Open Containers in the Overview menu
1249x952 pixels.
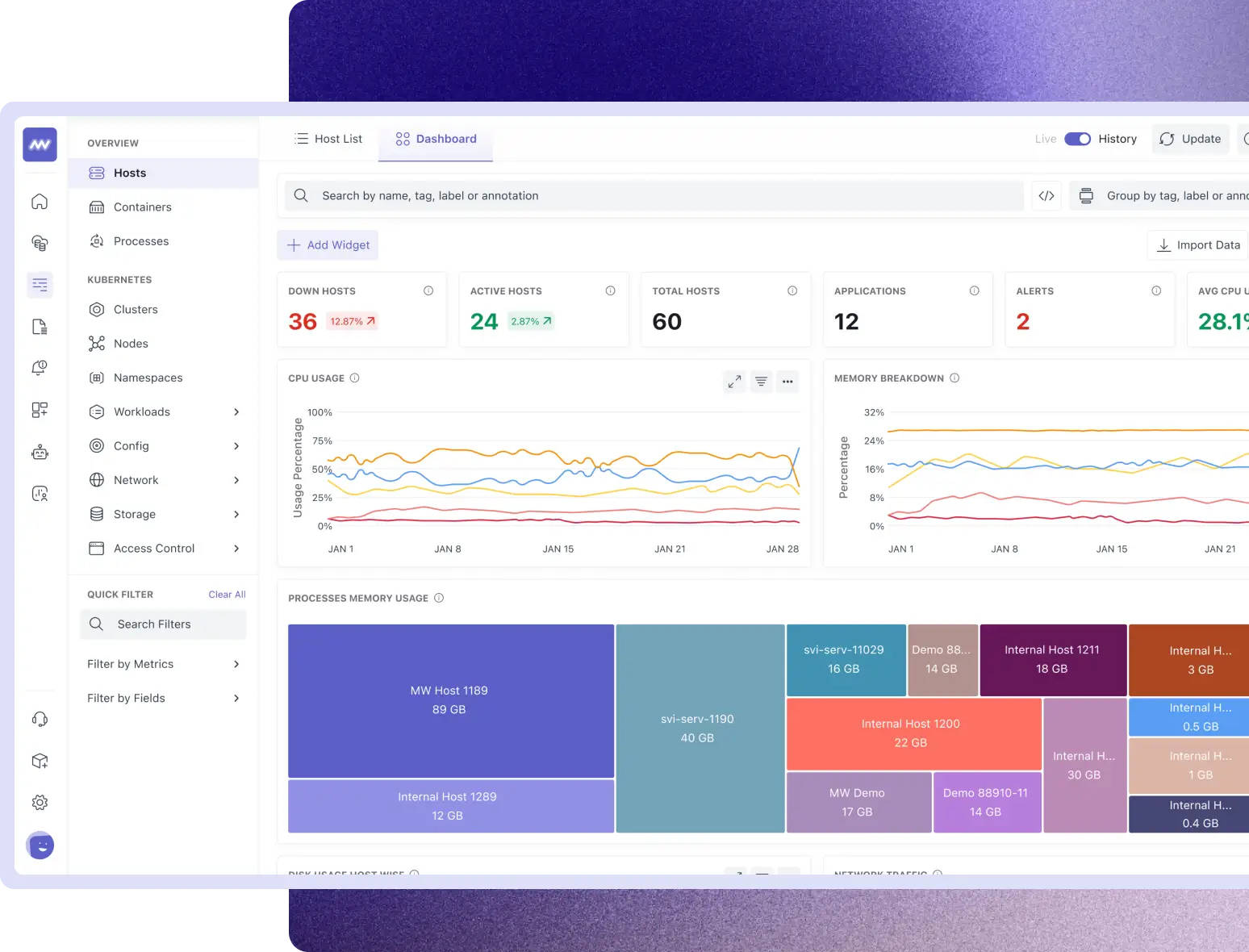(x=142, y=207)
